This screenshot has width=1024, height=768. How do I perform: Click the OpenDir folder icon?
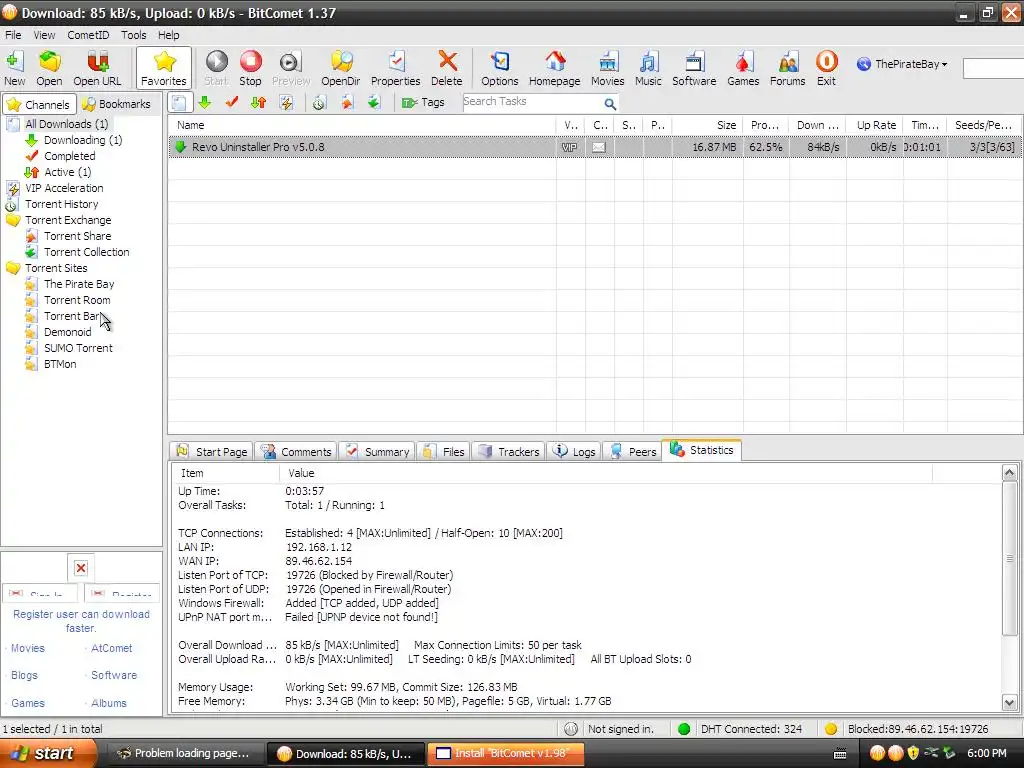(x=340, y=68)
